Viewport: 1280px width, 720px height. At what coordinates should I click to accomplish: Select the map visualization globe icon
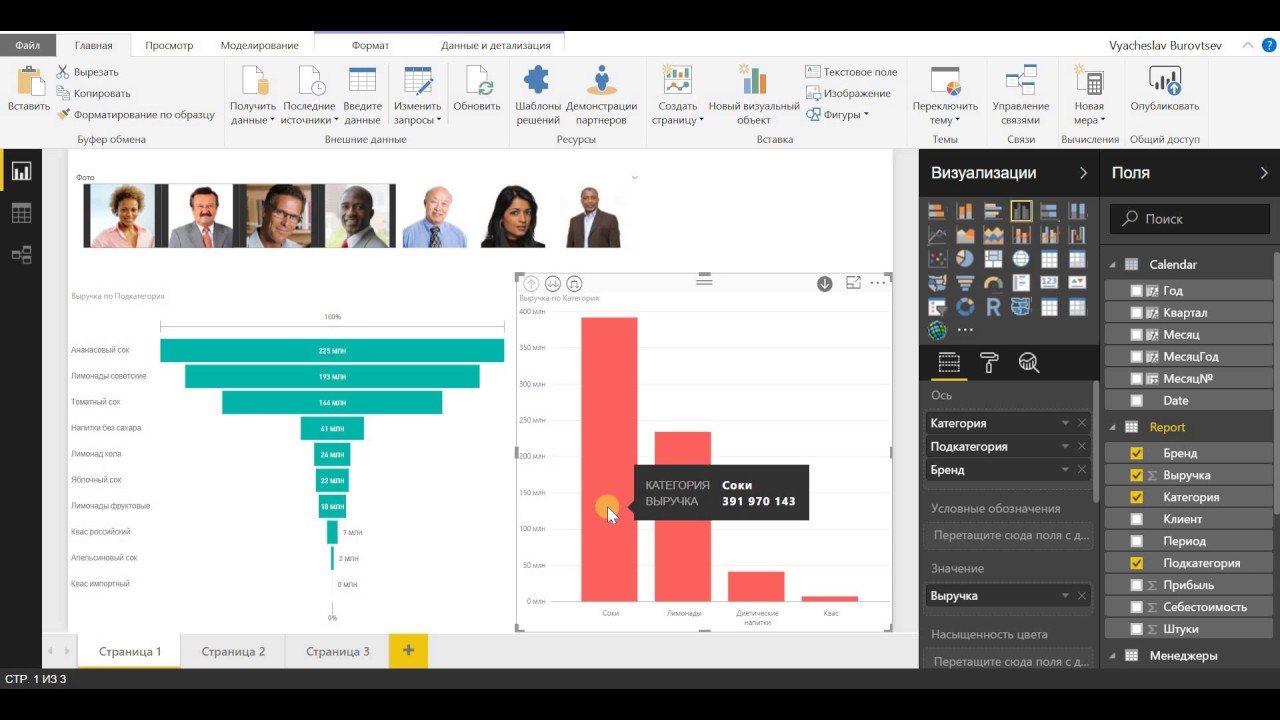1021,259
